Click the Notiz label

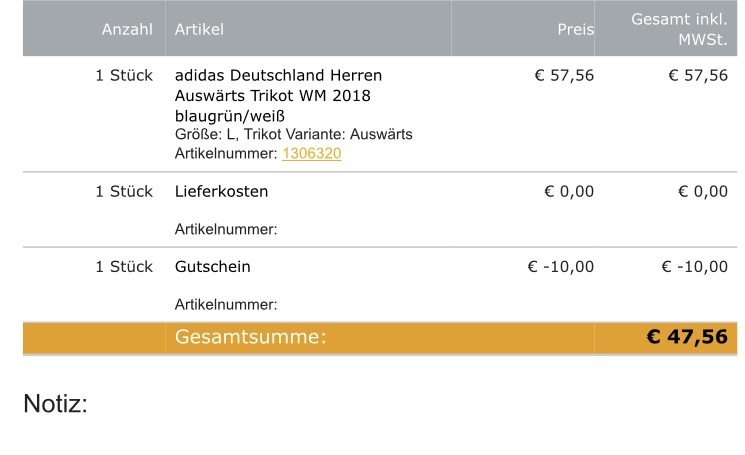[56, 405]
